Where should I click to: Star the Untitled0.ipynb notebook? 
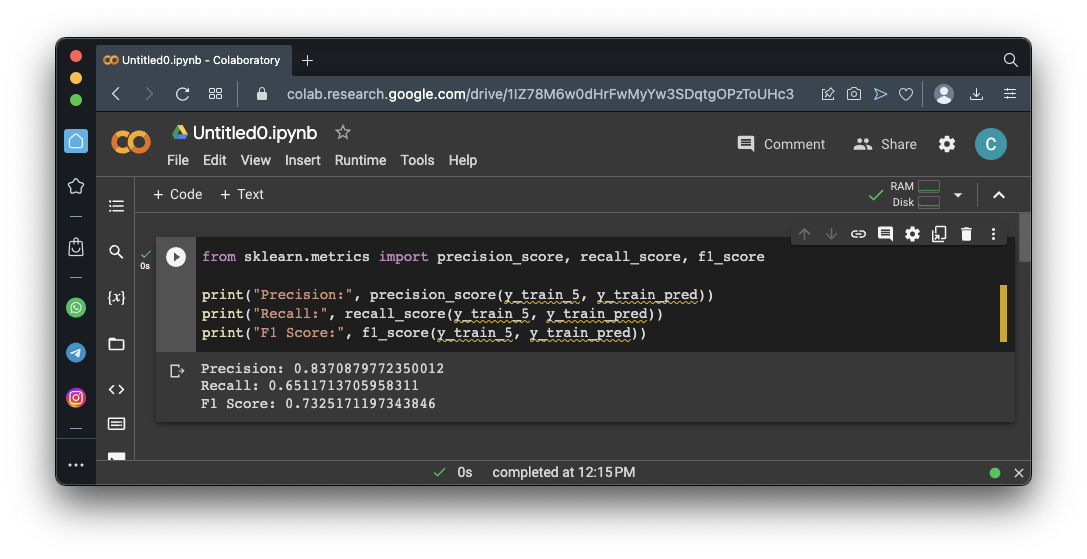pos(343,133)
